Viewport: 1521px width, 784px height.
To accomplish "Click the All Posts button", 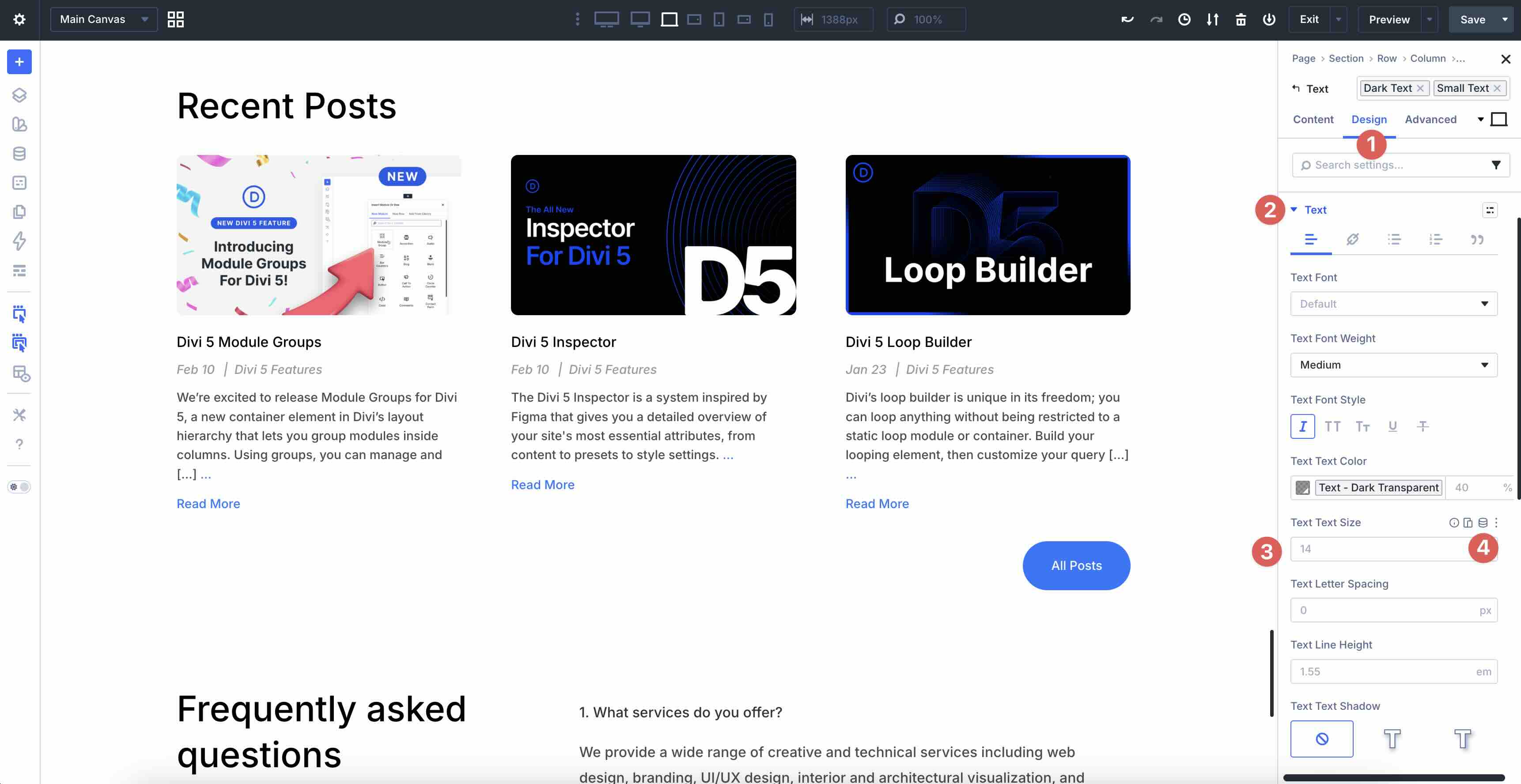I will (x=1076, y=565).
